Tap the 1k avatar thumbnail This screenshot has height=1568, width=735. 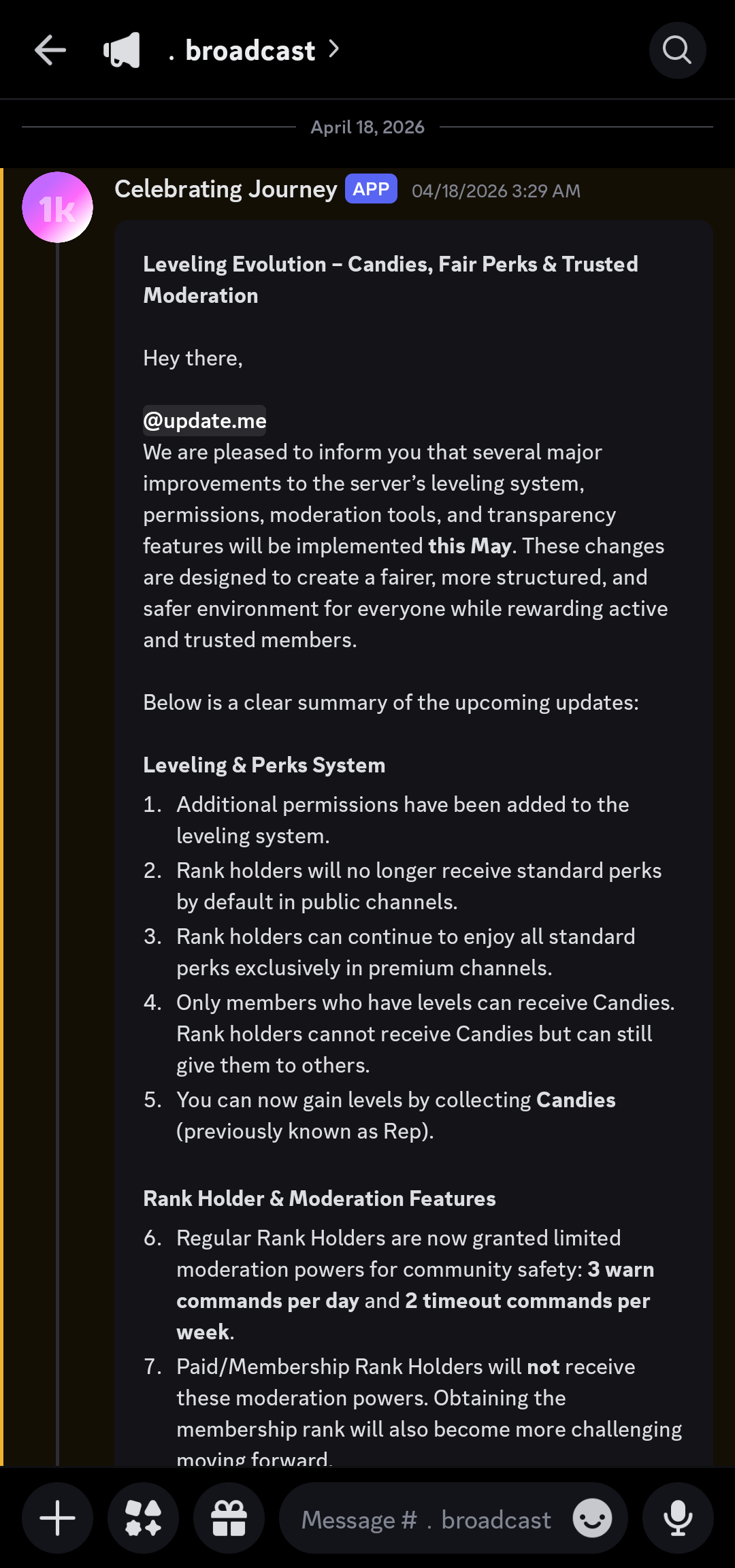pos(57,206)
